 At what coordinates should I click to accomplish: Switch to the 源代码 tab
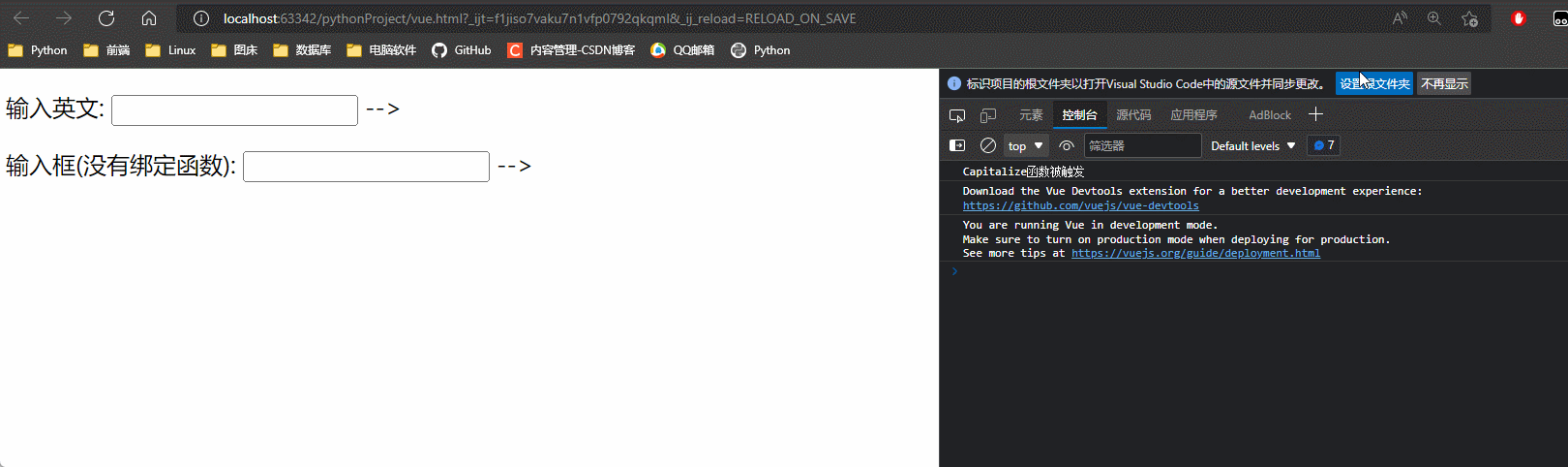tap(1133, 115)
